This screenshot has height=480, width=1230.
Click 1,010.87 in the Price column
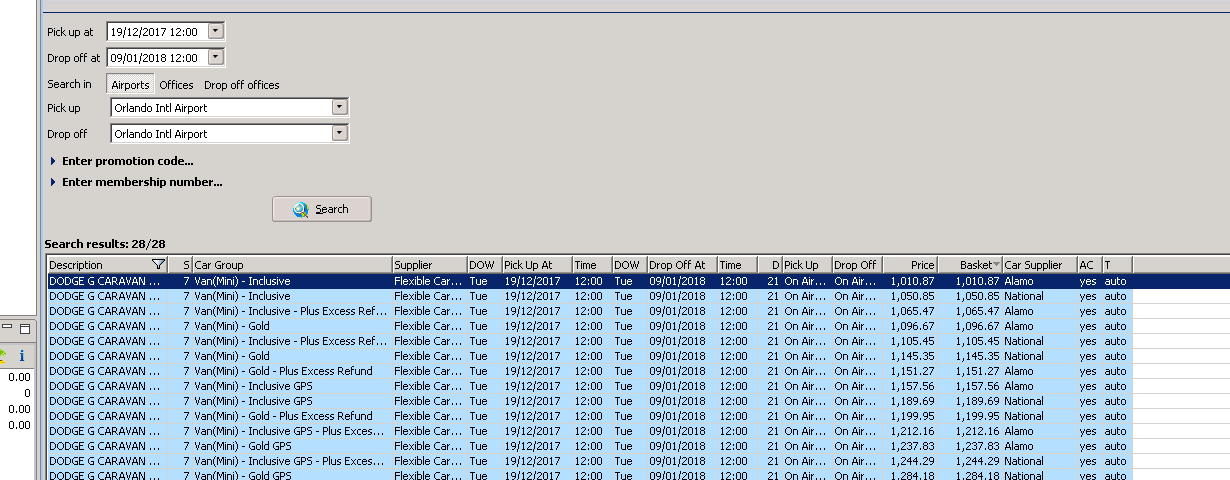tap(912, 281)
